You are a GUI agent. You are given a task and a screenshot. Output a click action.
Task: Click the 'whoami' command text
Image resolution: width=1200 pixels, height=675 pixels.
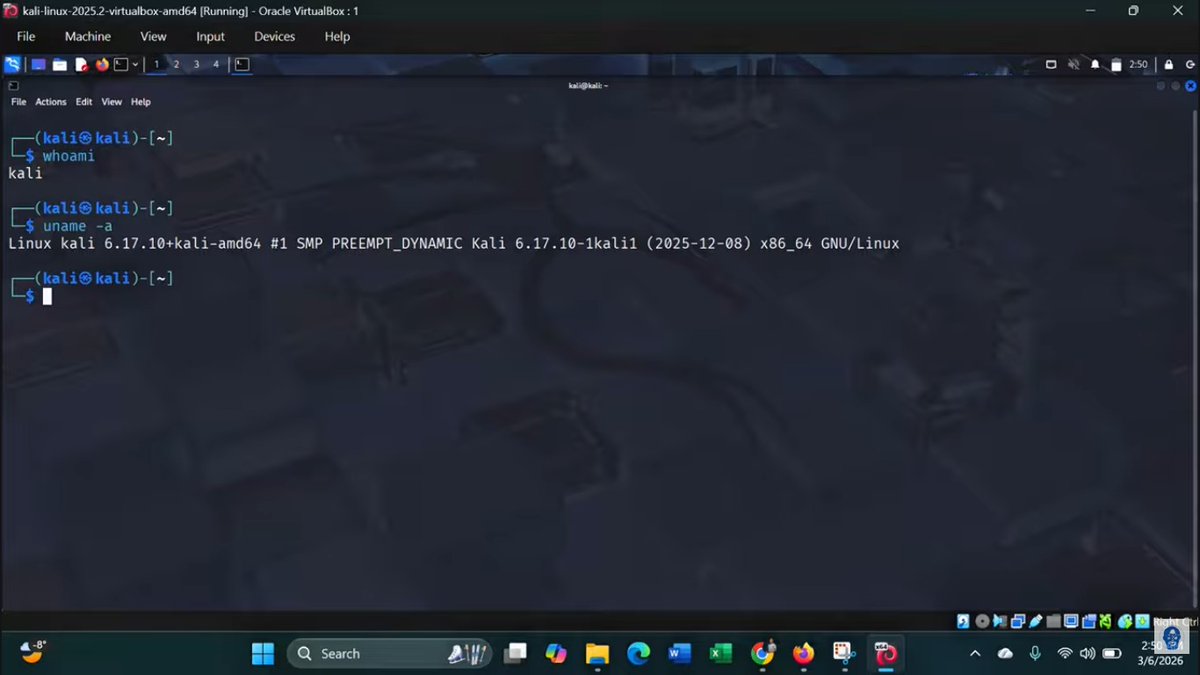68,156
